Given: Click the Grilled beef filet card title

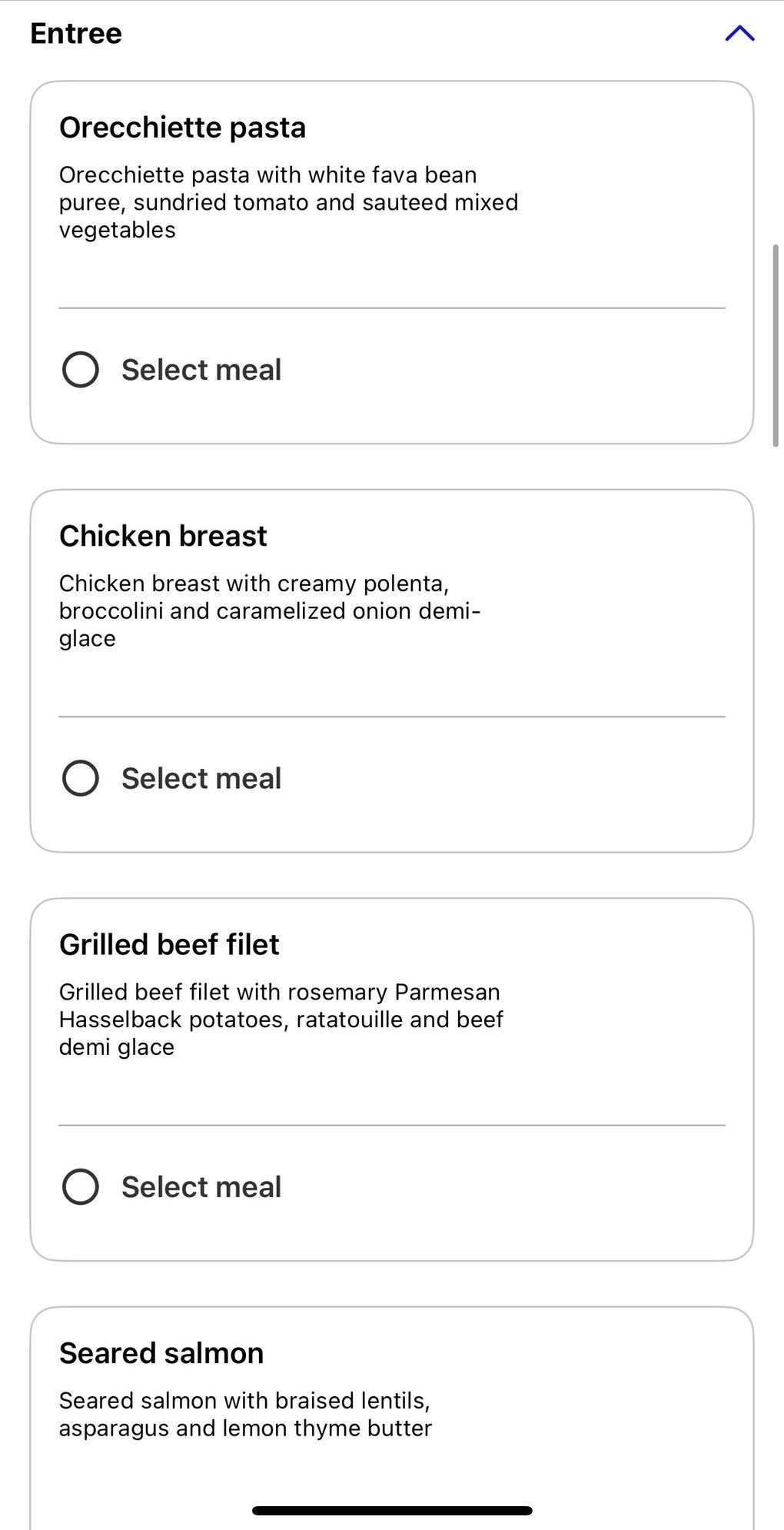Looking at the screenshot, I should tap(169, 944).
